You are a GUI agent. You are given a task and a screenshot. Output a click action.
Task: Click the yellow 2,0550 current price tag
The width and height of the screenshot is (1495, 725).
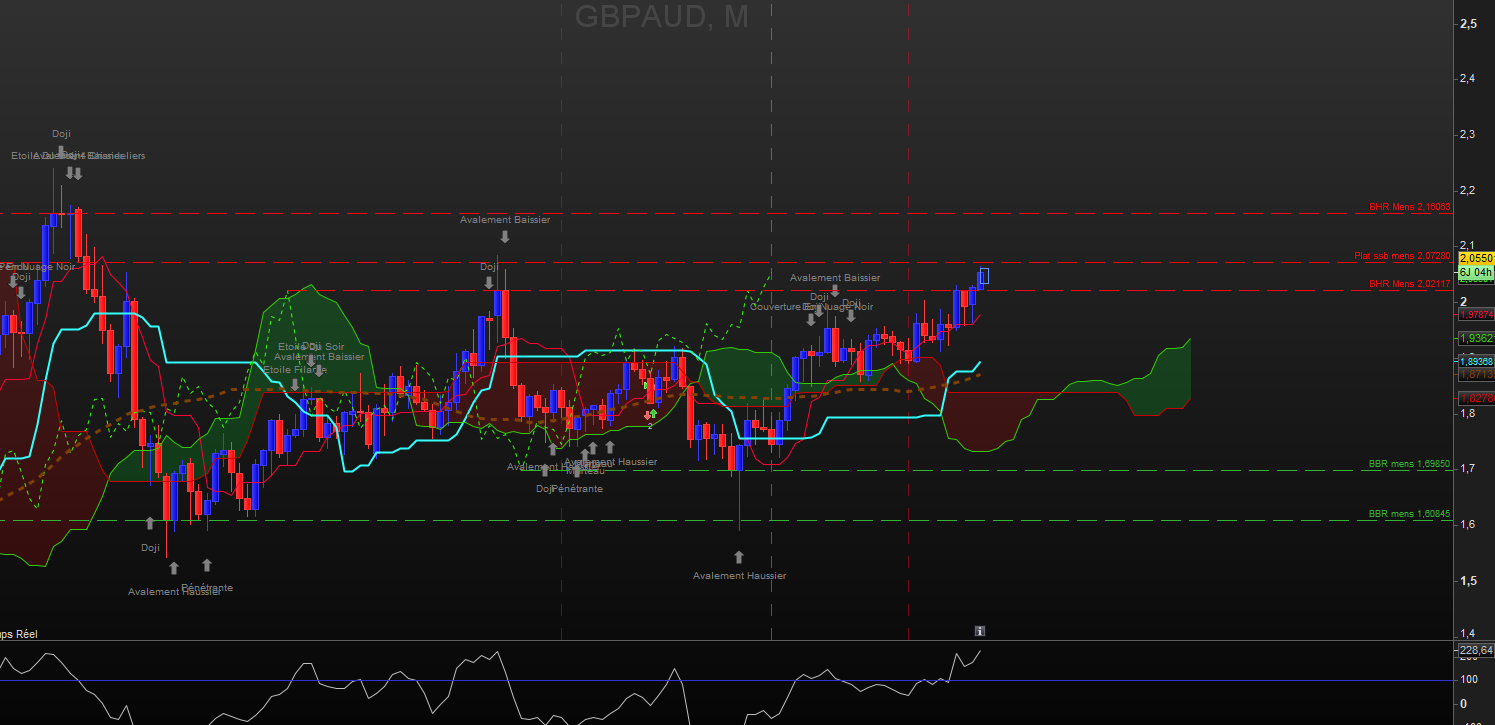(x=1474, y=258)
